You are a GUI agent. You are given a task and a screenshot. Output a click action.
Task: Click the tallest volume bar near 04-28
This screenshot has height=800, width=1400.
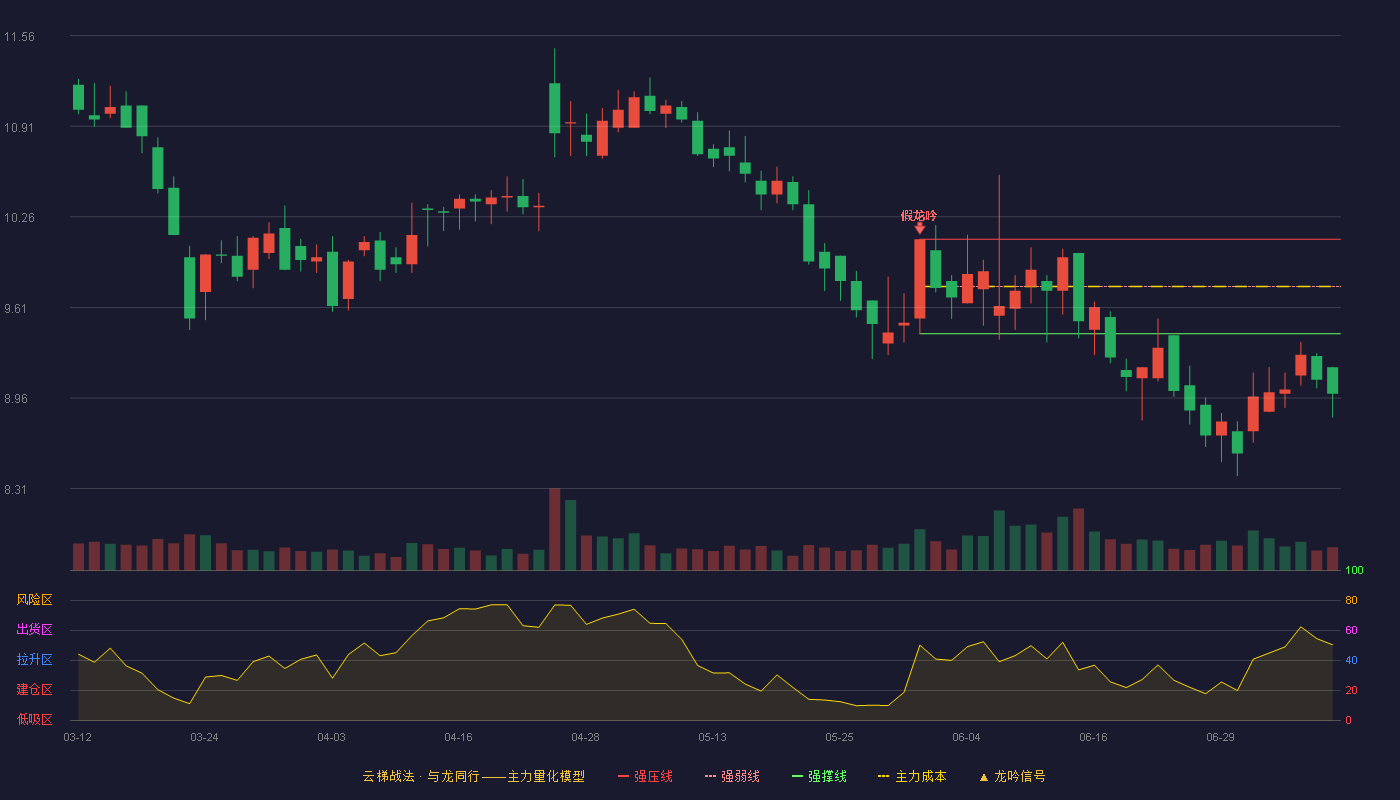click(x=554, y=529)
